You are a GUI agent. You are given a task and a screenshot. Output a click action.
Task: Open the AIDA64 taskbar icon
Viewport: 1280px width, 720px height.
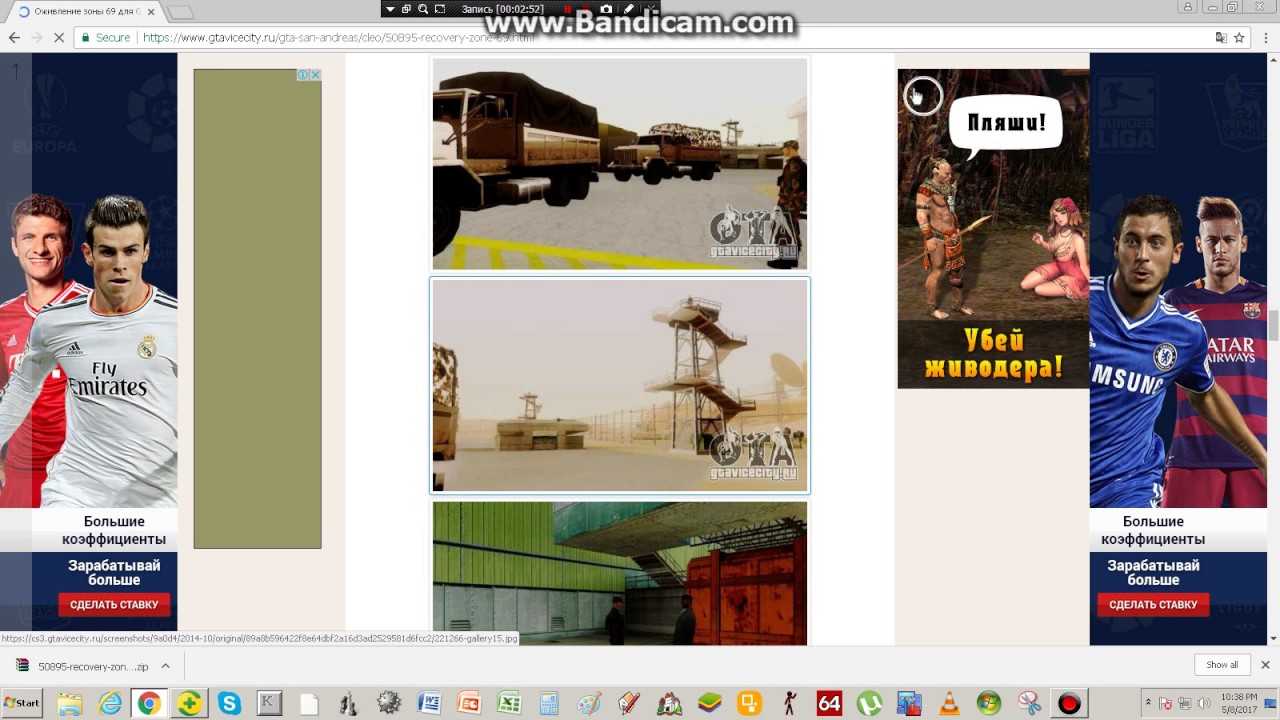coord(829,703)
